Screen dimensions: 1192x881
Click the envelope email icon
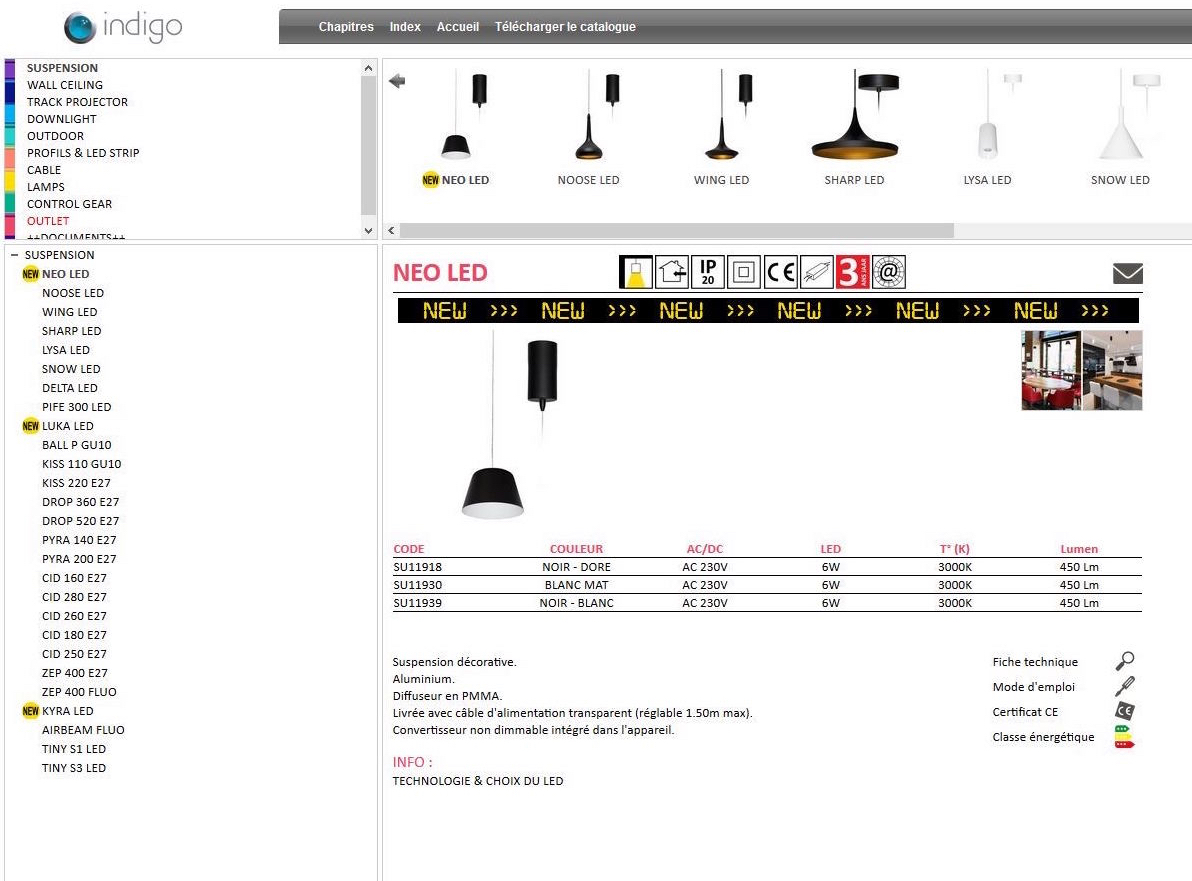pyautogui.click(x=1127, y=273)
